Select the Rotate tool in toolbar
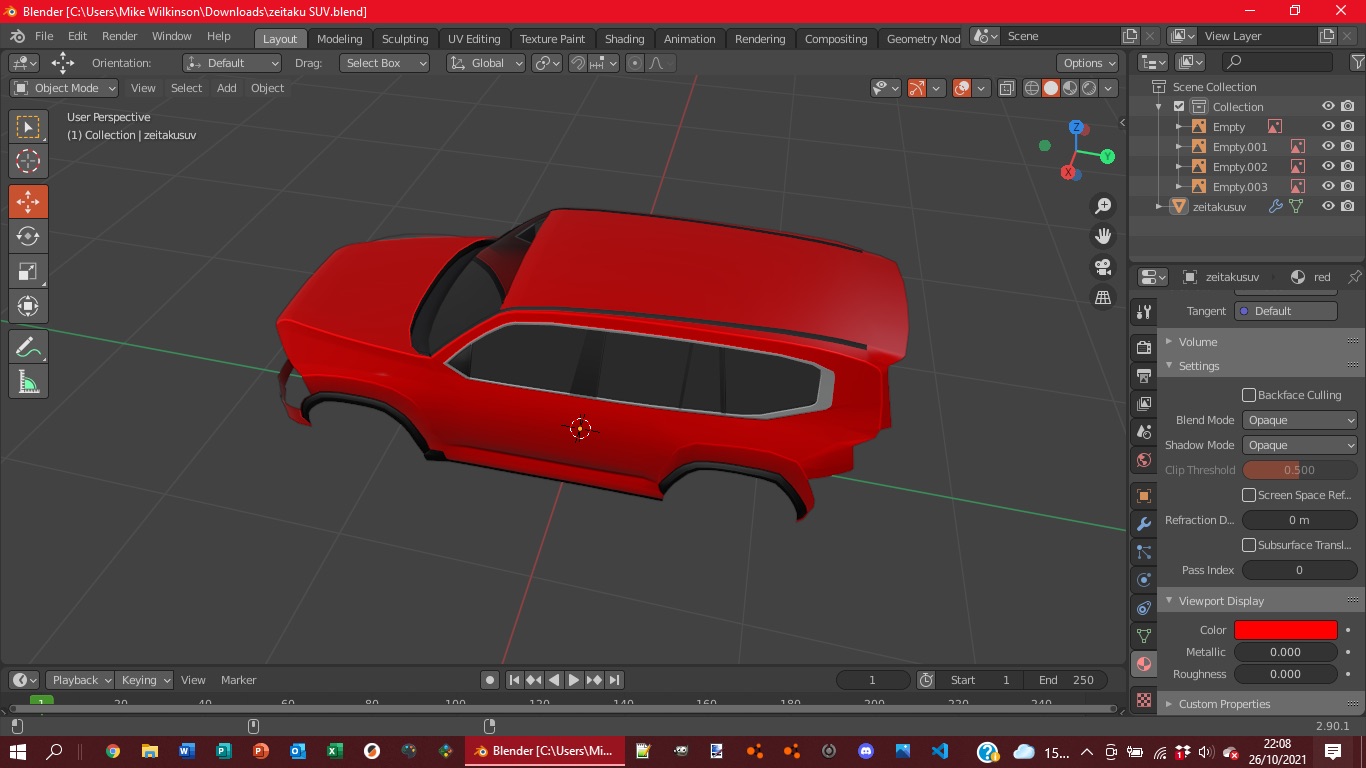1366x768 pixels. pos(28,237)
